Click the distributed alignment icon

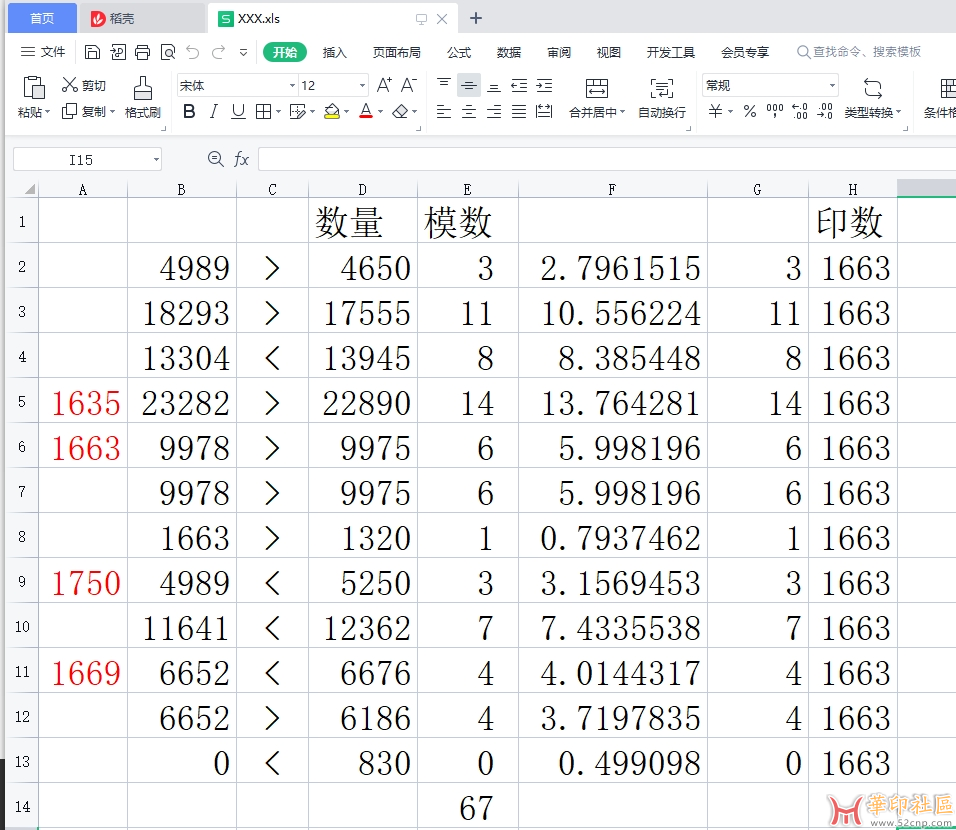pyautogui.click(x=544, y=112)
